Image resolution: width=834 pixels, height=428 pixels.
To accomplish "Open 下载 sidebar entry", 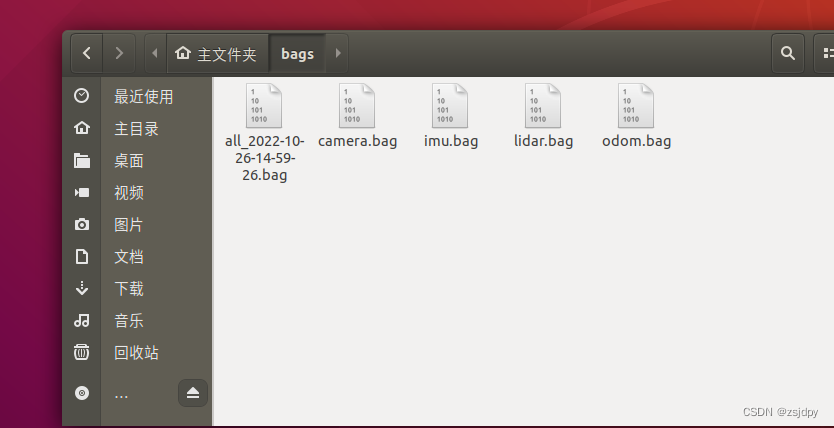I will tap(129, 288).
